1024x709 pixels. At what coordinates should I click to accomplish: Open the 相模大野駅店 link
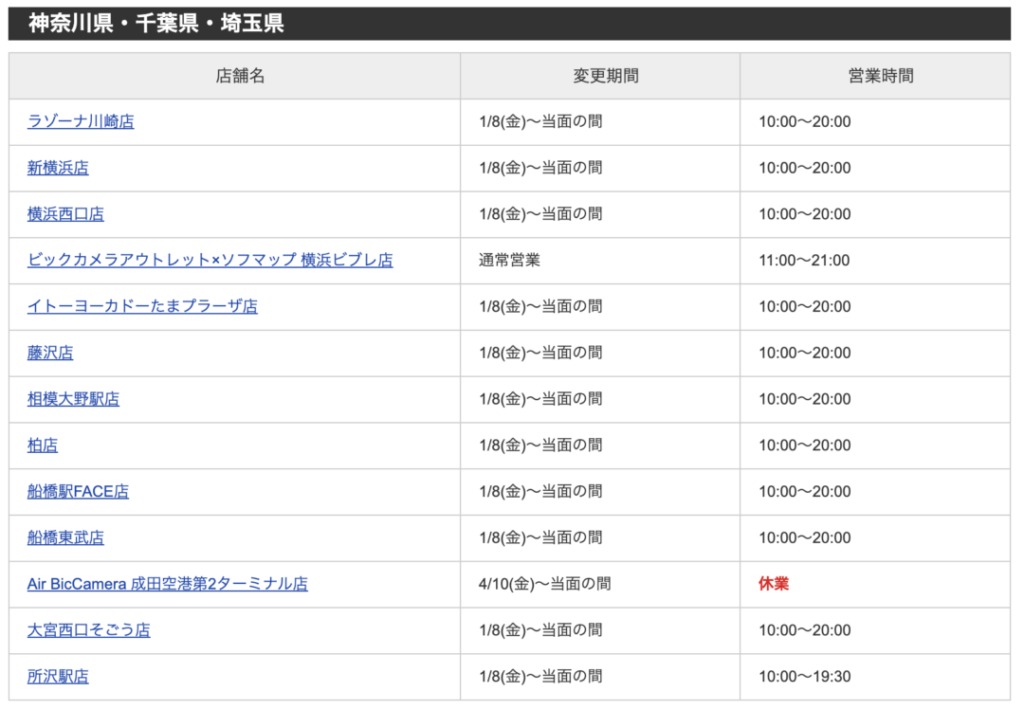coord(73,399)
